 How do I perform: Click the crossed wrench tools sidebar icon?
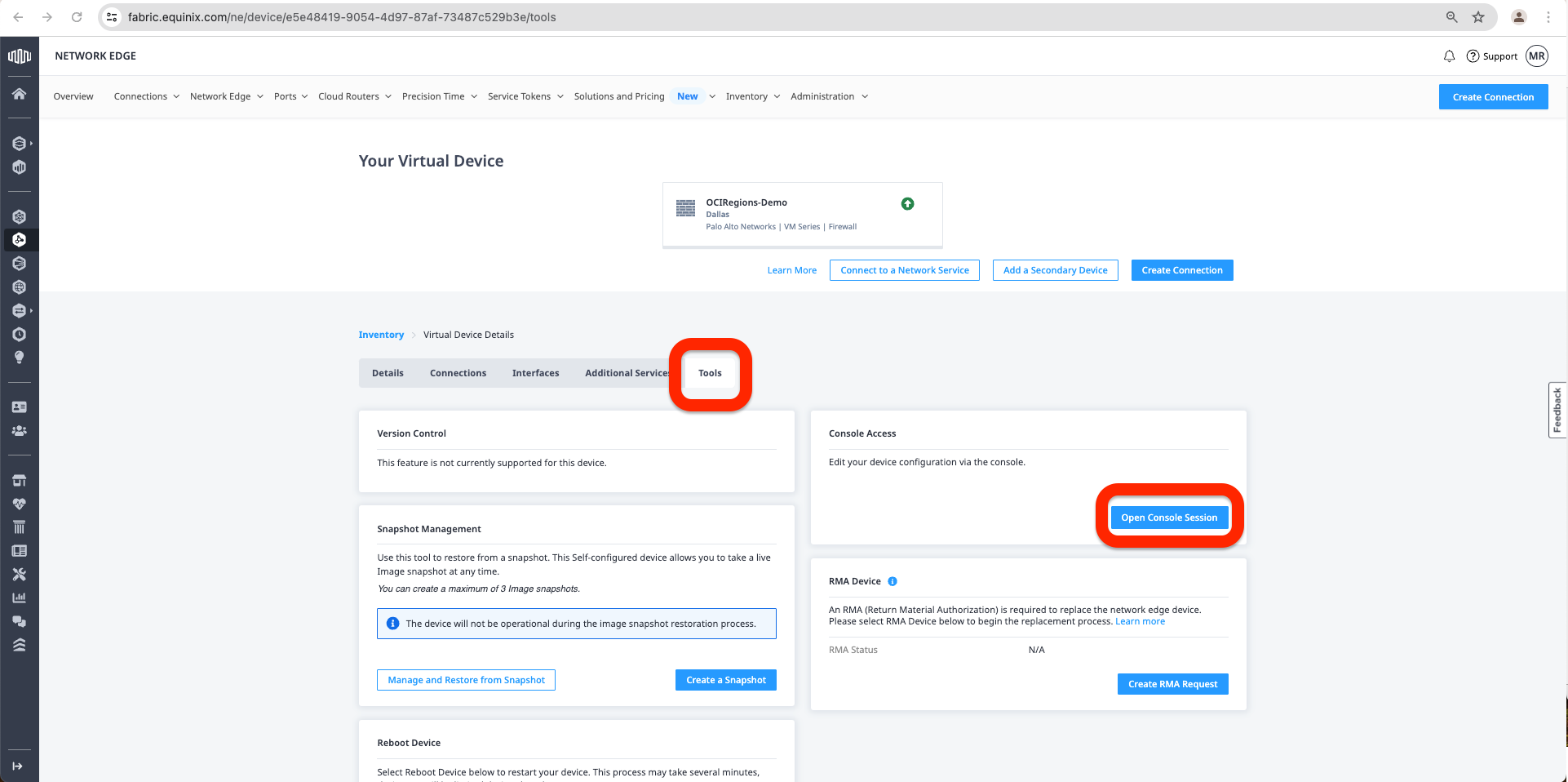tap(20, 575)
